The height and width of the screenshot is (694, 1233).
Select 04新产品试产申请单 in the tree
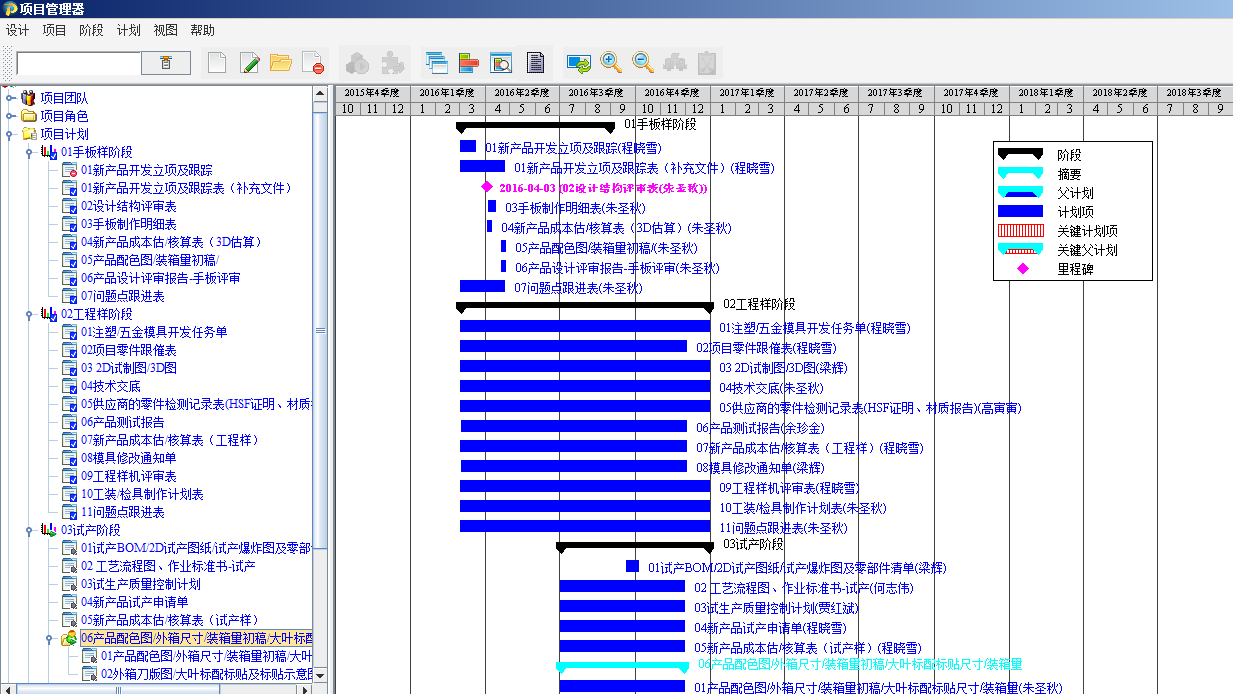(134, 602)
